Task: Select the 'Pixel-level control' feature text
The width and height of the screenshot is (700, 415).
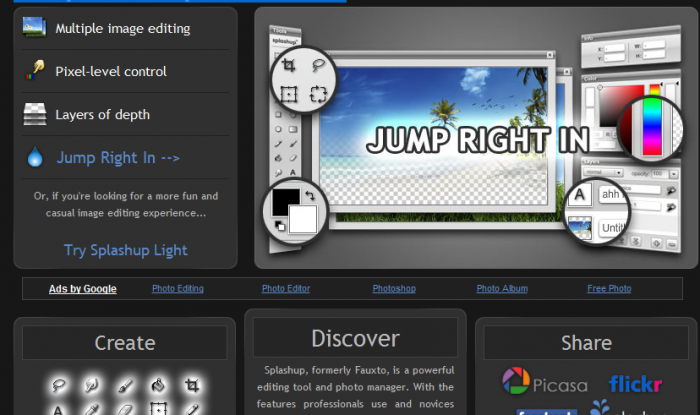Action: [x=111, y=71]
